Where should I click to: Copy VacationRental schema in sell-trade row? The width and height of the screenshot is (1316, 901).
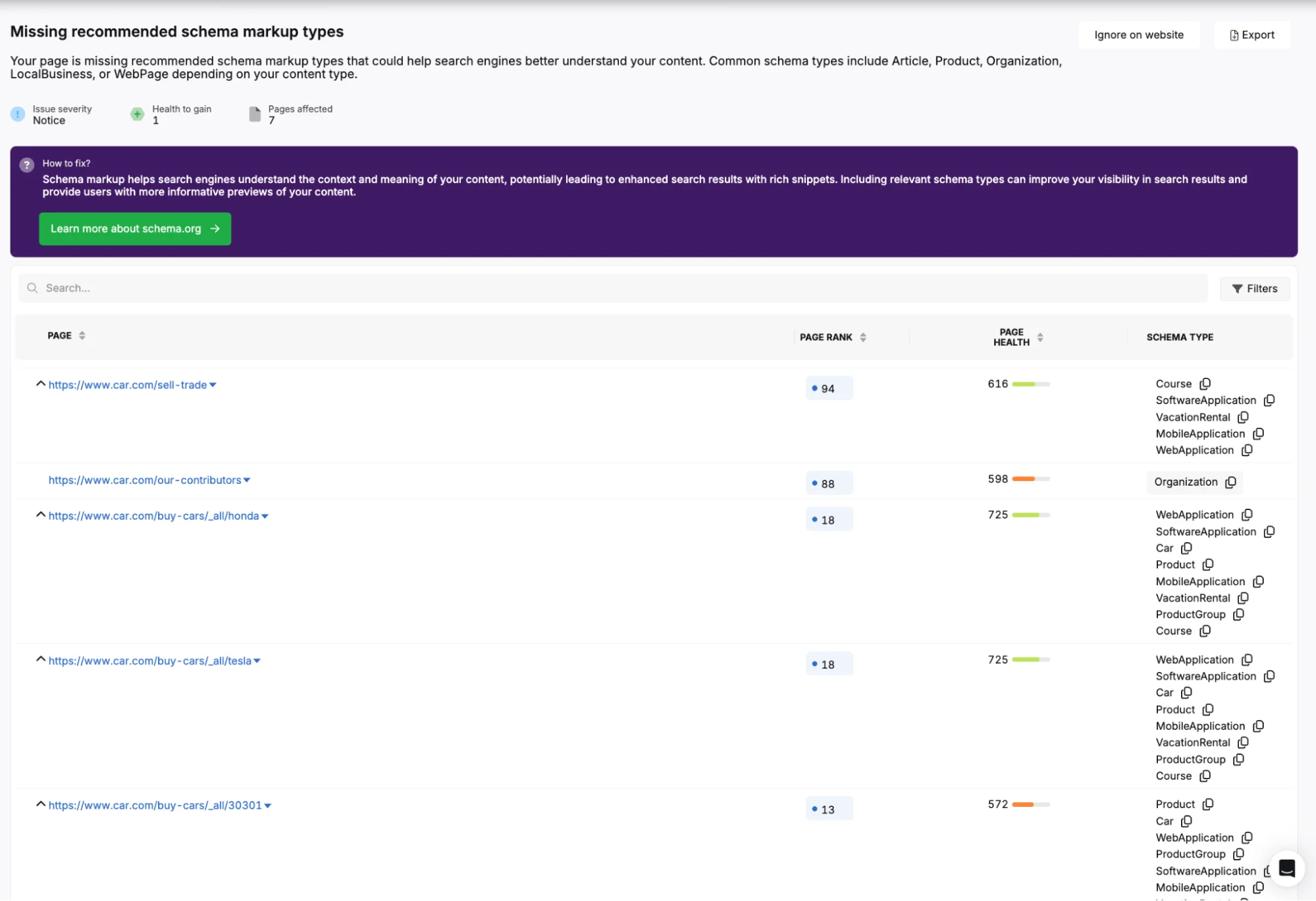click(x=1243, y=417)
